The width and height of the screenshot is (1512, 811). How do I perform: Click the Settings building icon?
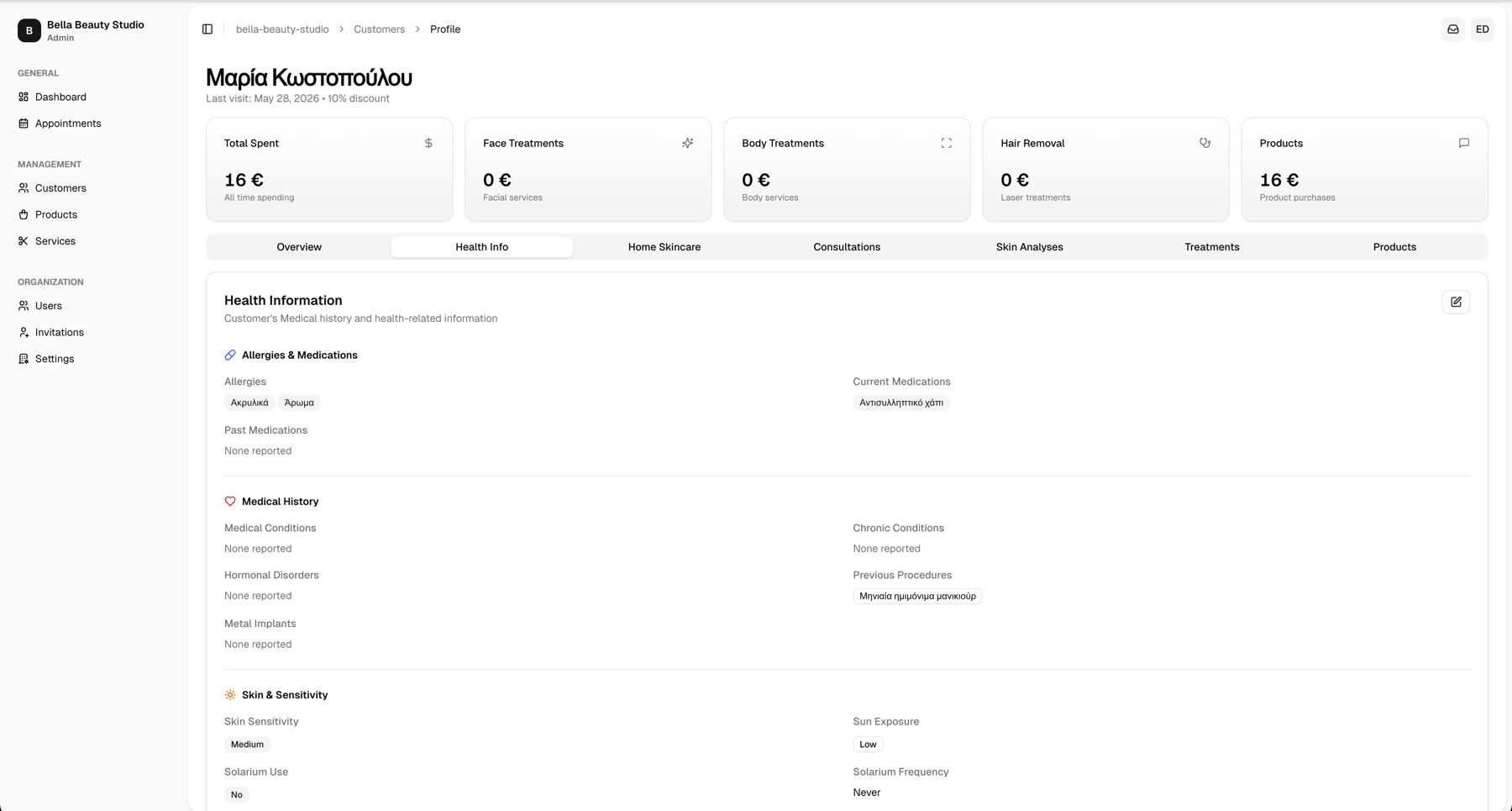(x=24, y=359)
